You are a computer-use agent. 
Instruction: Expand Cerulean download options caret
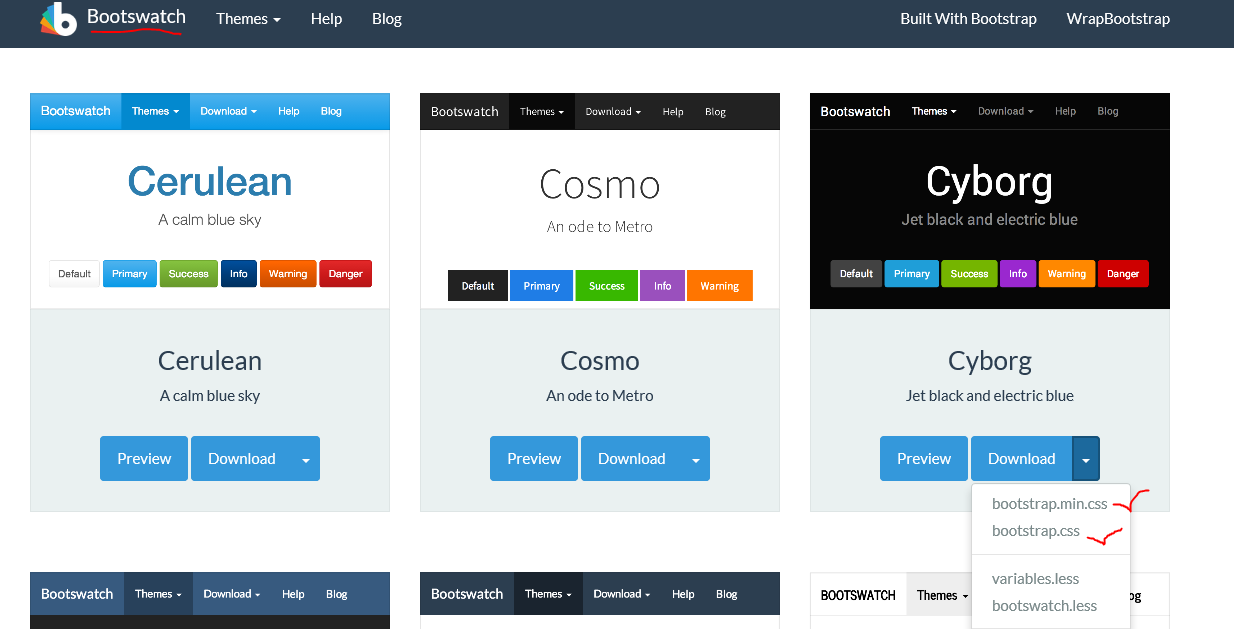coord(306,459)
